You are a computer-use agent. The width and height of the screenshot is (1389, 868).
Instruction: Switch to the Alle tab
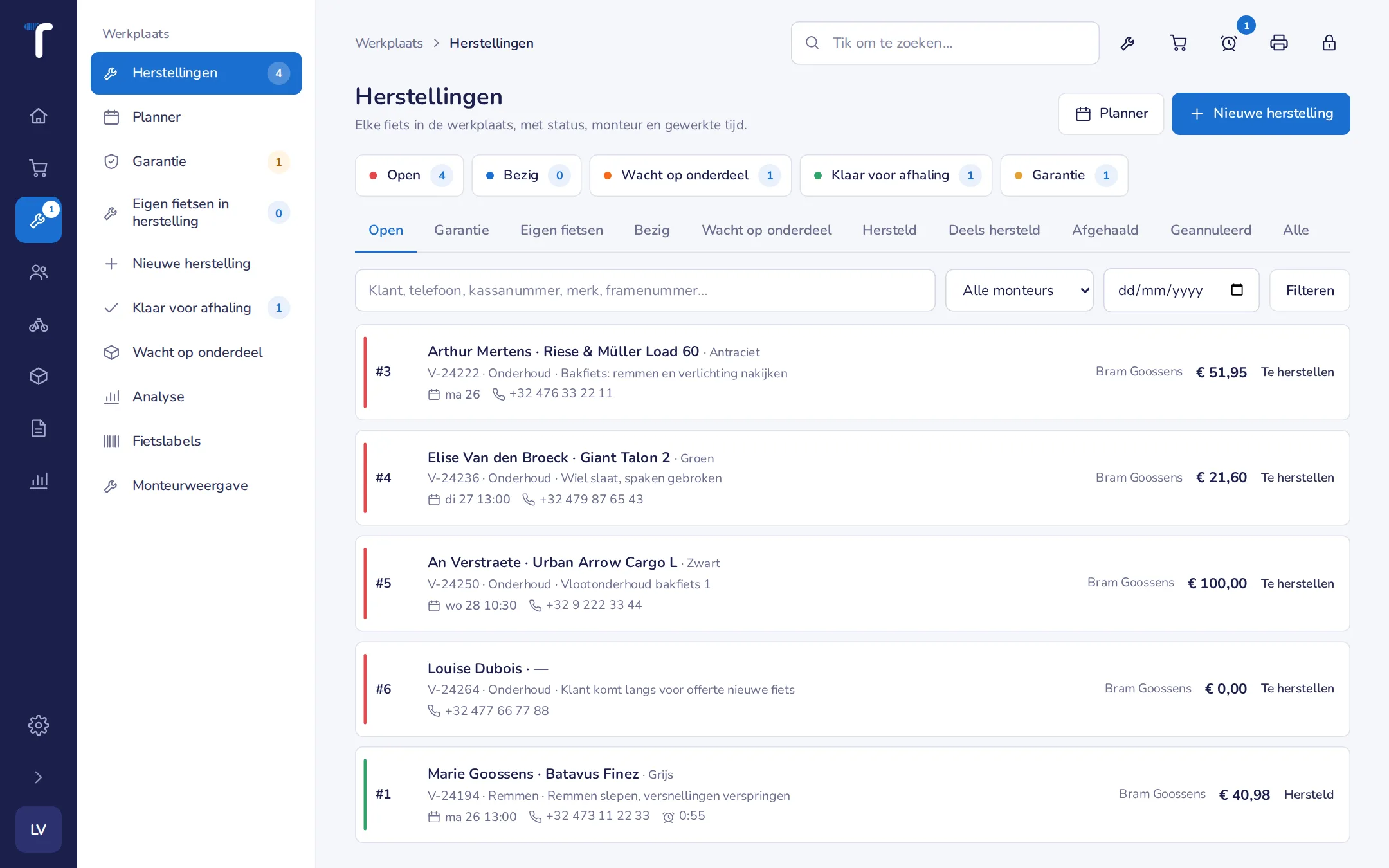1296,230
